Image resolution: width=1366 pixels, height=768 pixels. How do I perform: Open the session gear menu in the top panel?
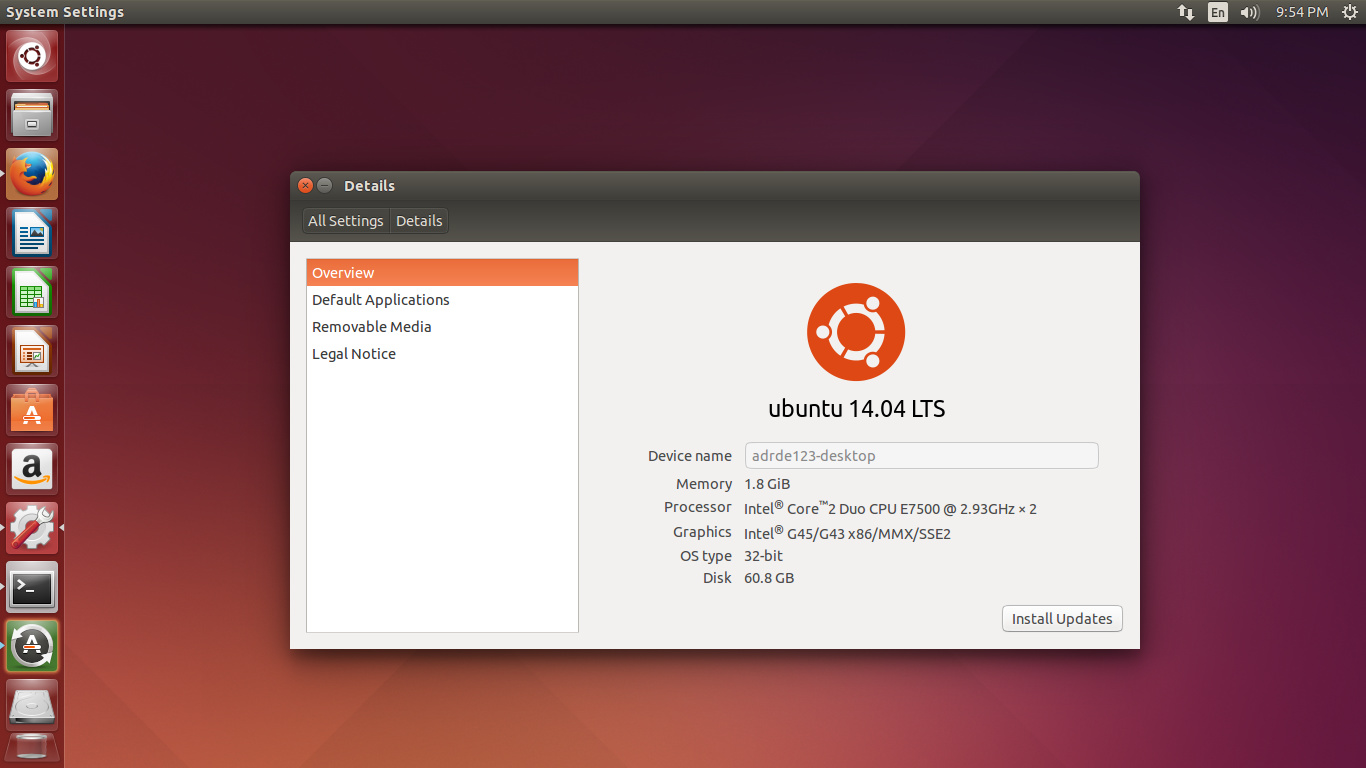coord(1349,12)
